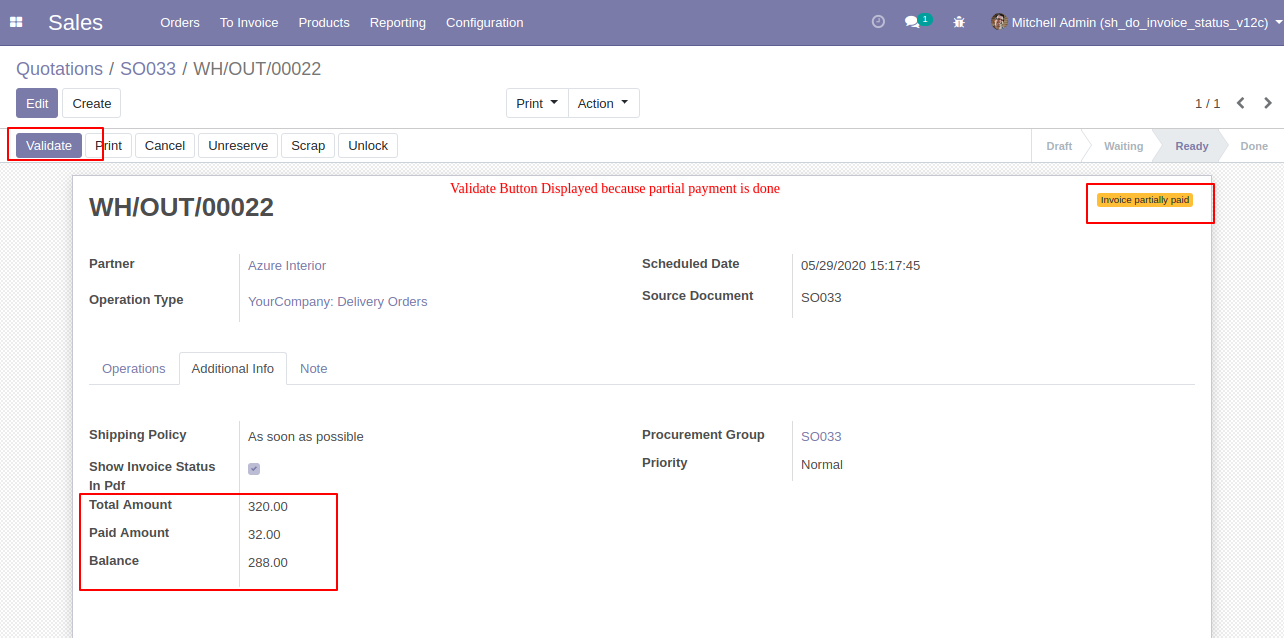Open the conversations chat icon

pyautogui.click(x=917, y=21)
